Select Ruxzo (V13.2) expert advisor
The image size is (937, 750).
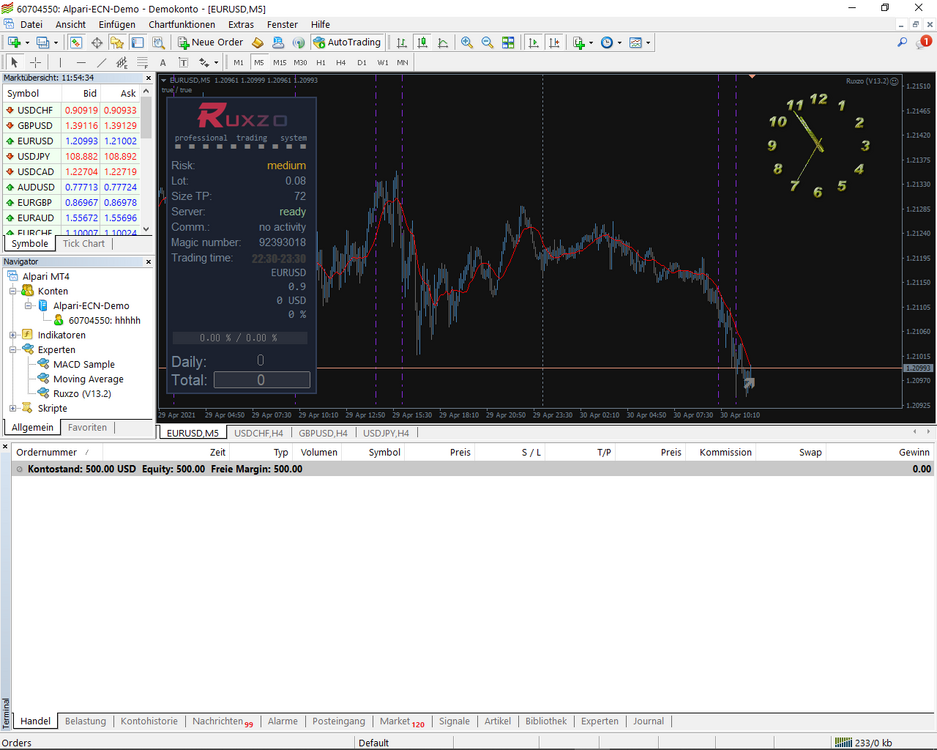(82, 394)
